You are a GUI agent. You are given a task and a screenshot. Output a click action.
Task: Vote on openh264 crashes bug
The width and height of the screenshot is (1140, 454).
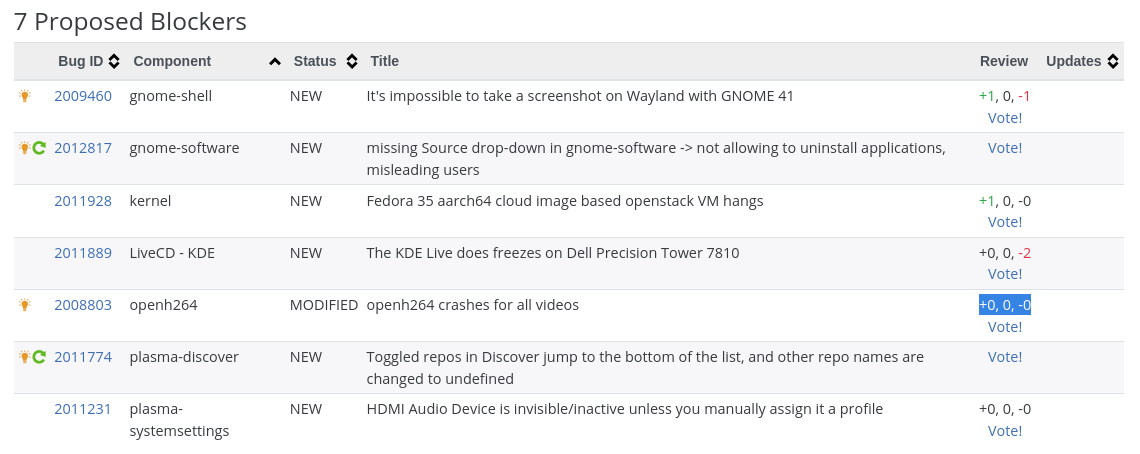tap(1005, 327)
